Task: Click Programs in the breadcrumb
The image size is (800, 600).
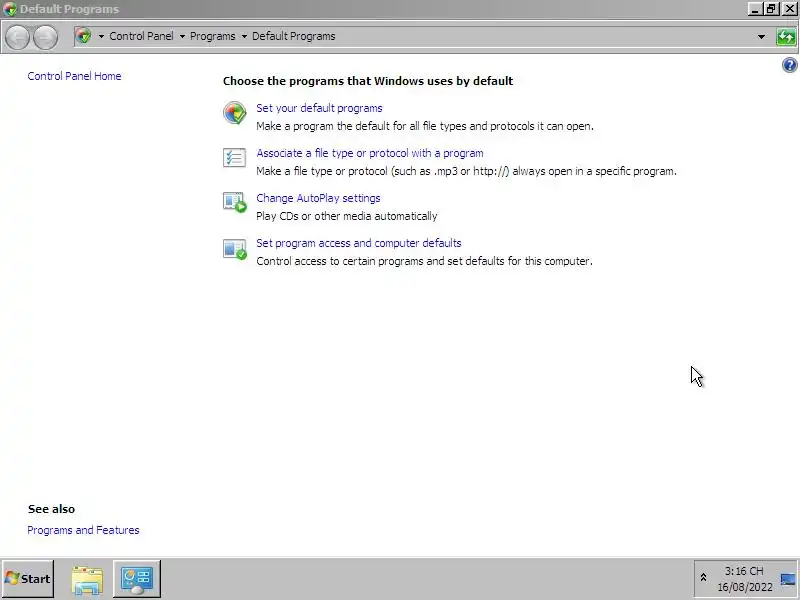Action: click(213, 36)
